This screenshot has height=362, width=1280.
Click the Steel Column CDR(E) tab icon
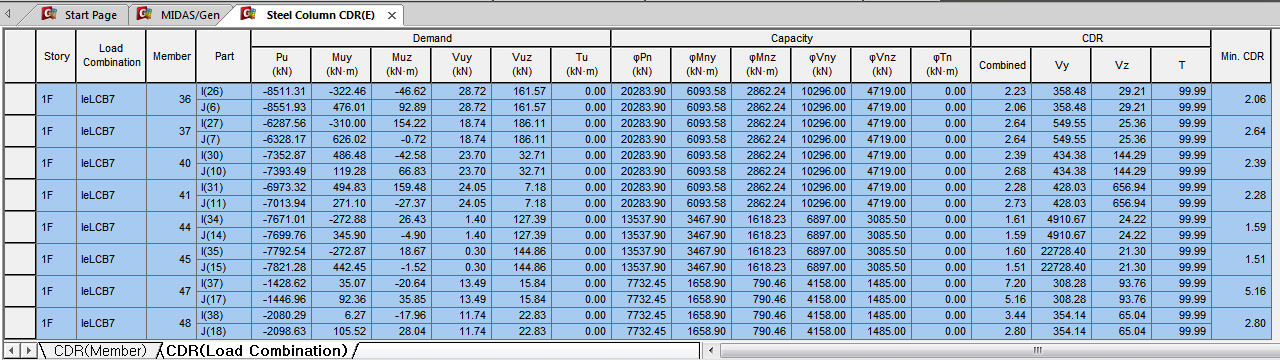click(248, 15)
